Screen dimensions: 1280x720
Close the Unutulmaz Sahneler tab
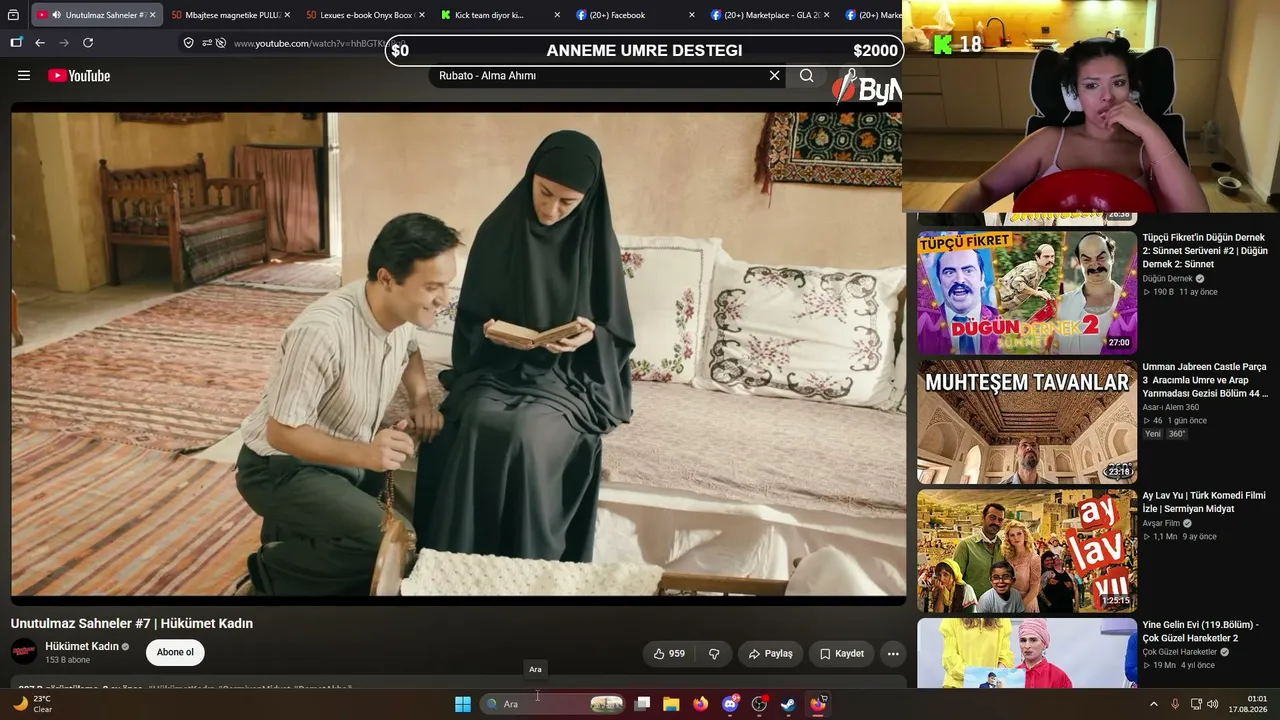click(152, 15)
